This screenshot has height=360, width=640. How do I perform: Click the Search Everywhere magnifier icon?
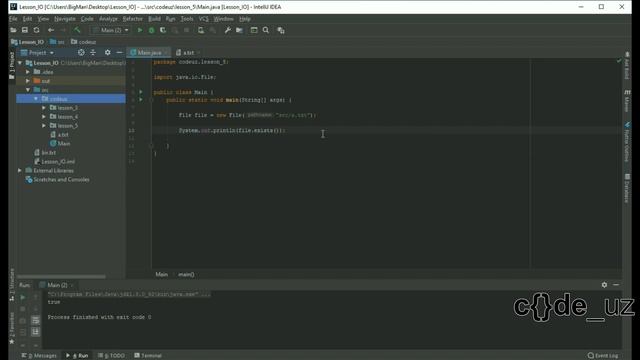[266, 30]
